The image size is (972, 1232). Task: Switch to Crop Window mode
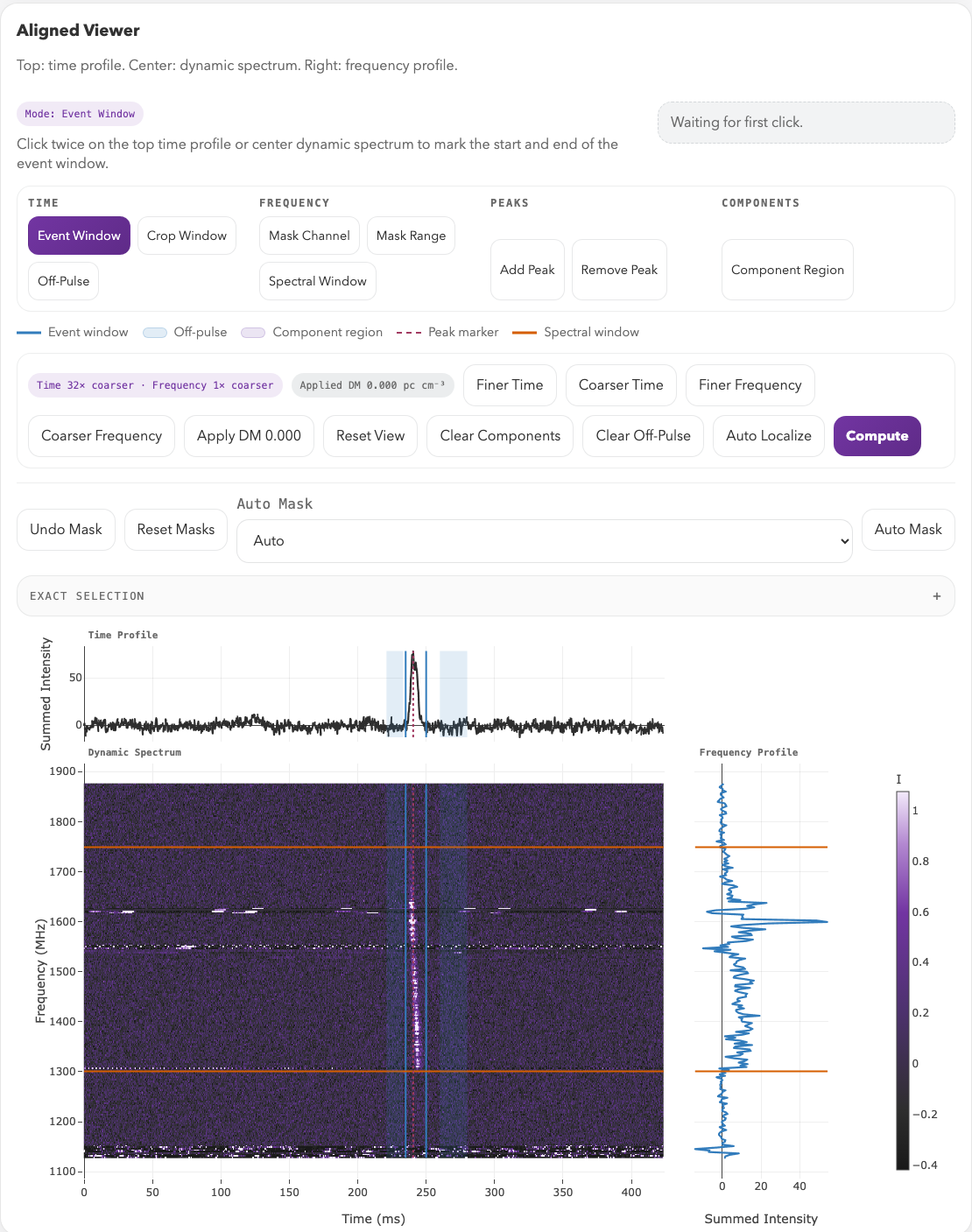(187, 236)
